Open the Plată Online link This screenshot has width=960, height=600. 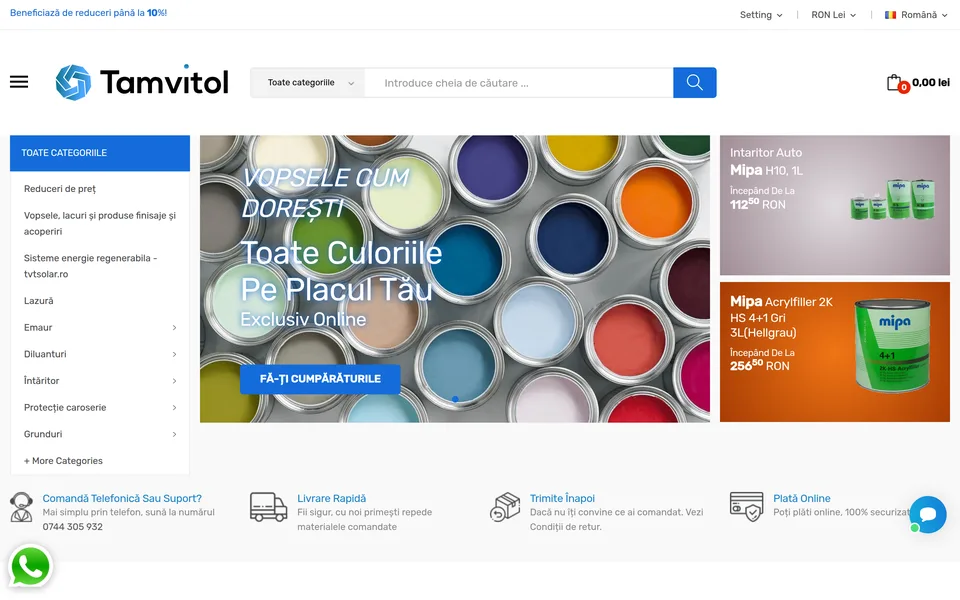[801, 498]
